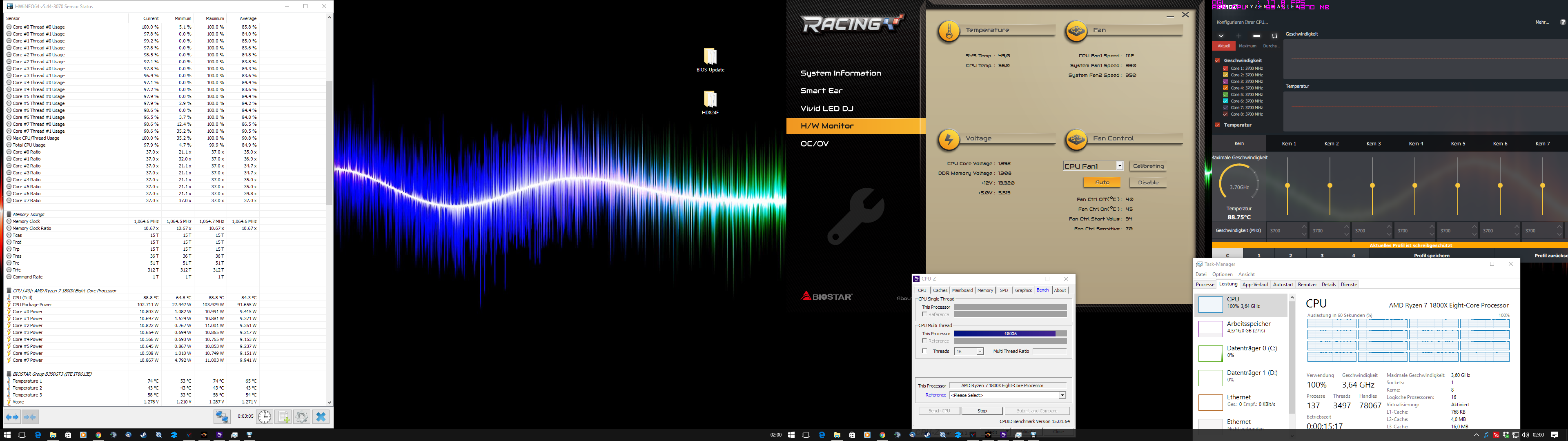Select OC/OV in Biostar menu
Viewport: 1568px width, 441px height.
tap(815, 144)
